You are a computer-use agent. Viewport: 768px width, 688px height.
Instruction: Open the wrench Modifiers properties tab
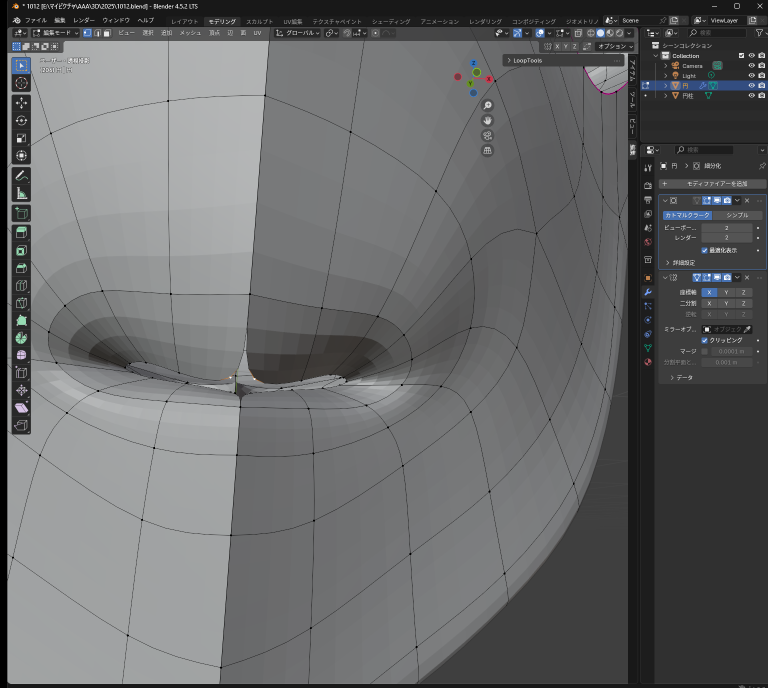pyautogui.click(x=647, y=291)
